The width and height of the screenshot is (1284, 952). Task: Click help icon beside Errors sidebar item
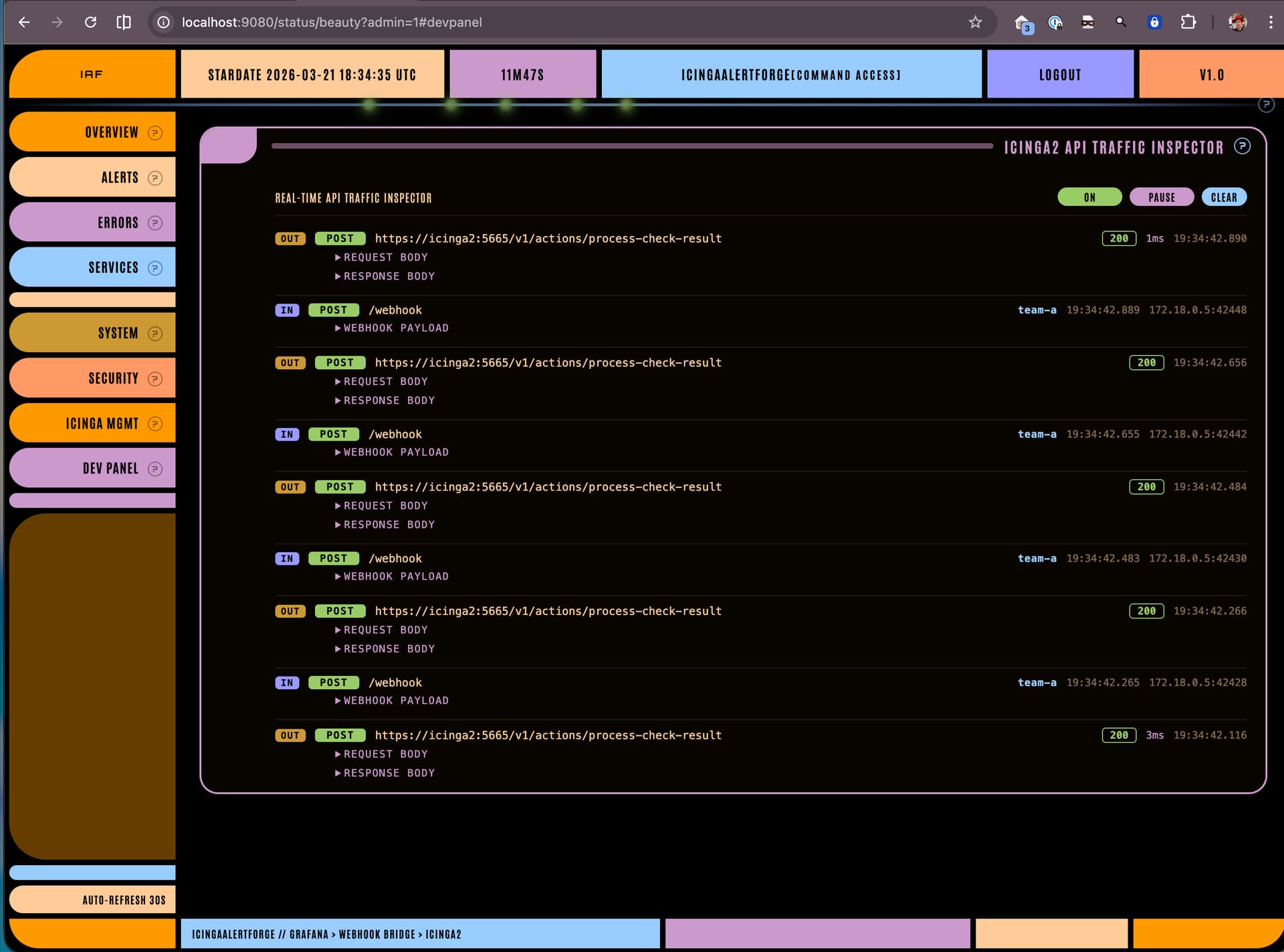pyautogui.click(x=155, y=223)
